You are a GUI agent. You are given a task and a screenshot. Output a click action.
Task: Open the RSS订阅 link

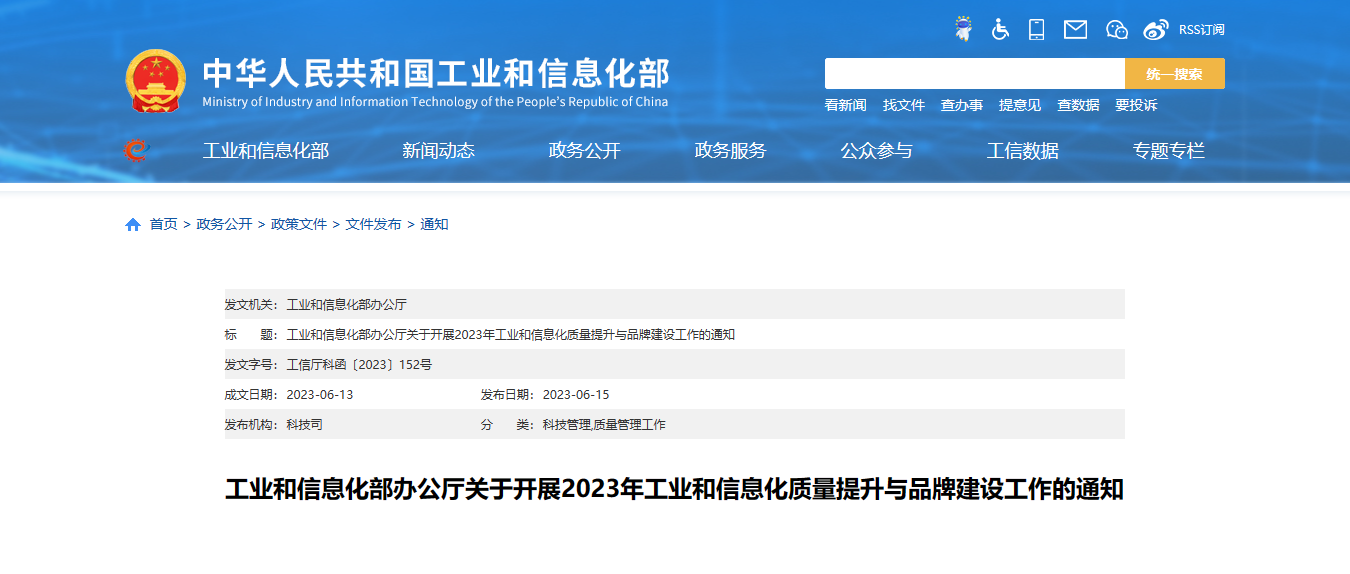point(1201,30)
